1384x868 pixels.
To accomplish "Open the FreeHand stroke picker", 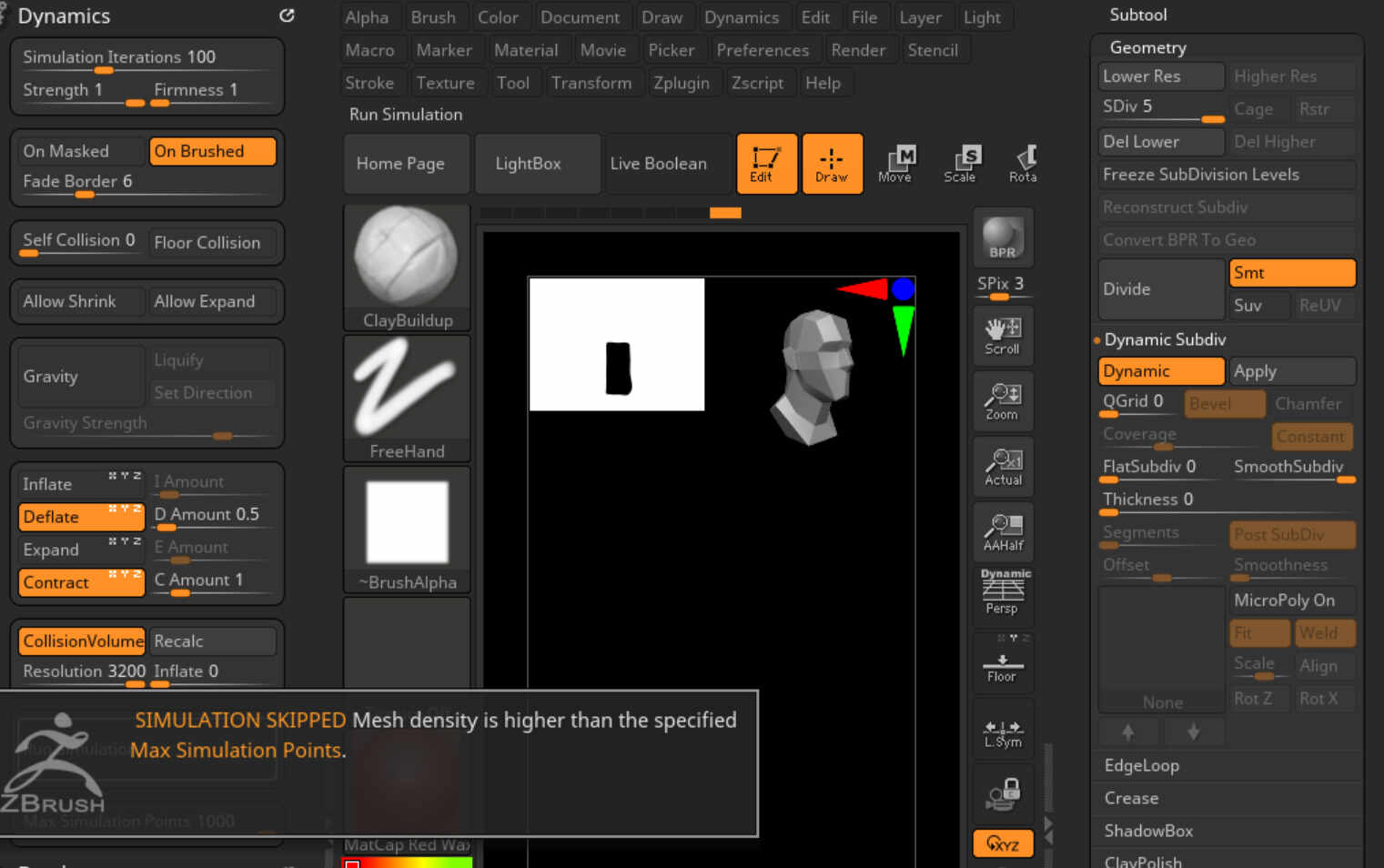I will 407,398.
